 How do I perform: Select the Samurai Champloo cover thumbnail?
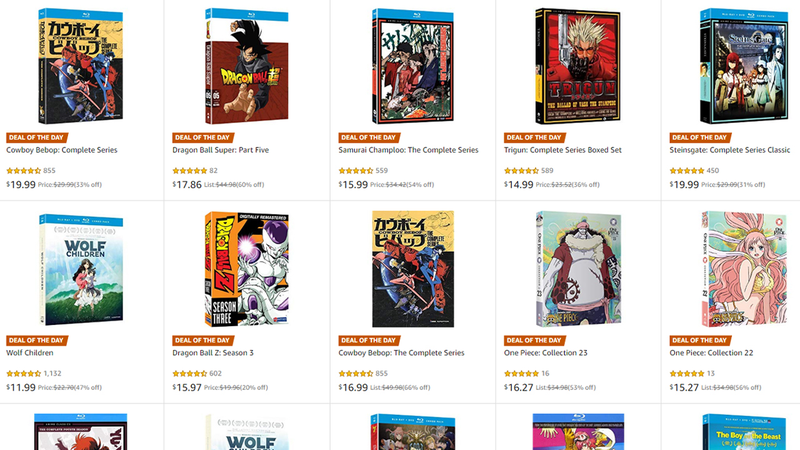click(x=413, y=66)
